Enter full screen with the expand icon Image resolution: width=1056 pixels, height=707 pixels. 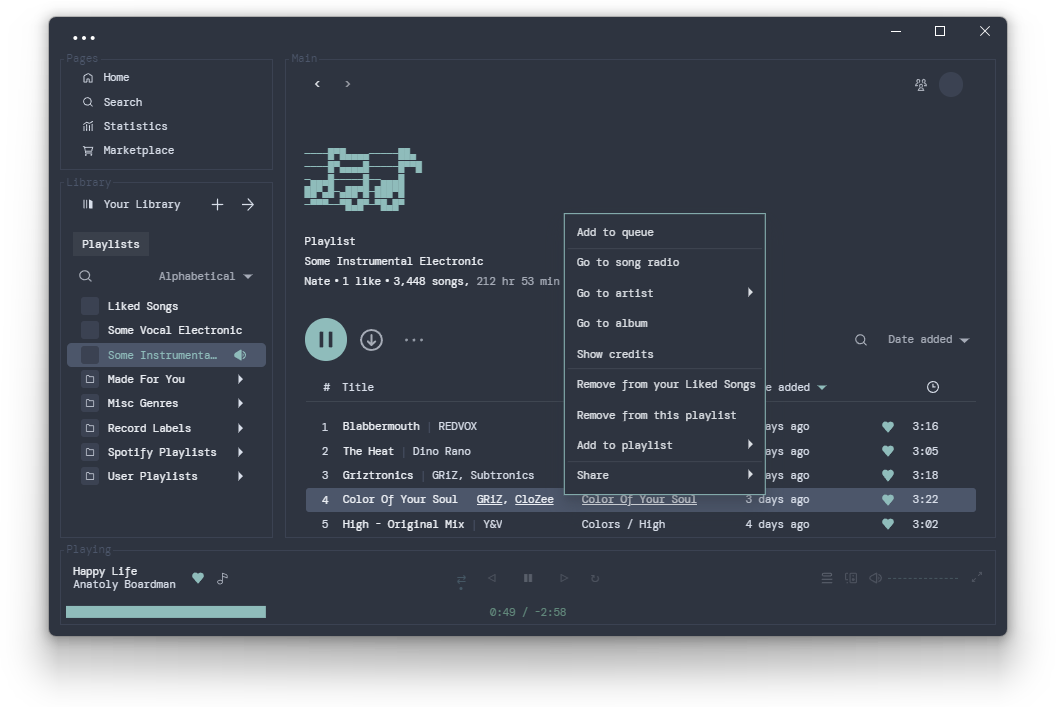pos(977,578)
